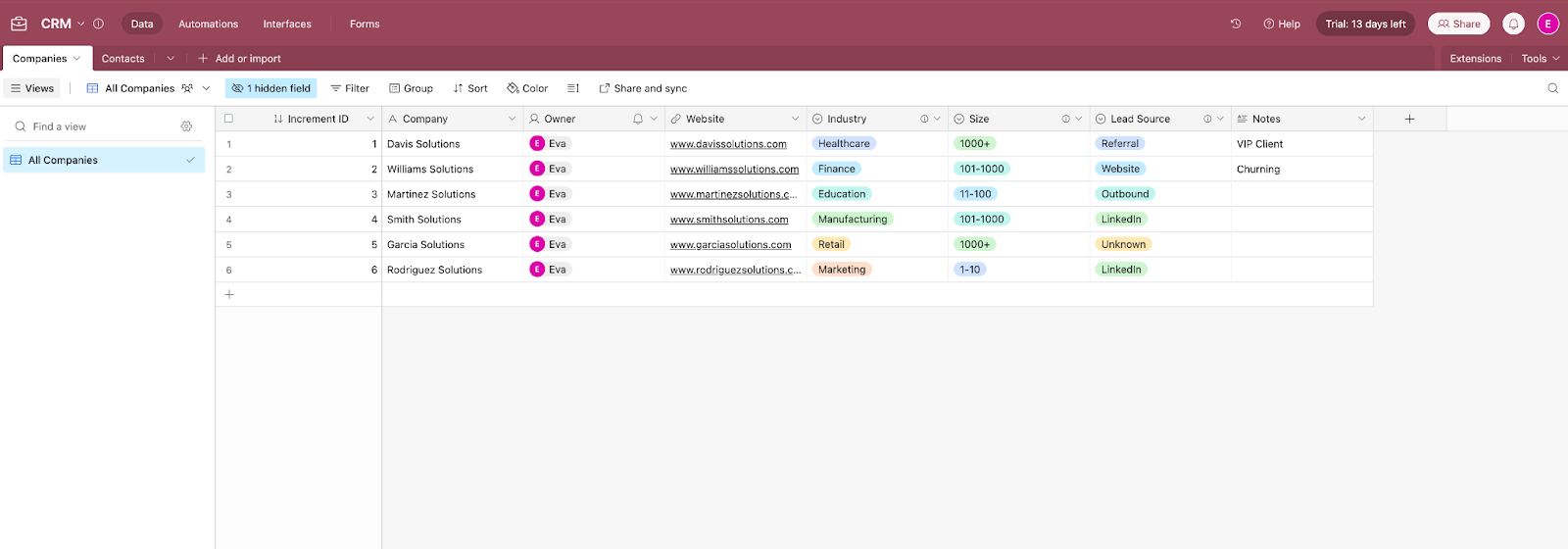
Task: Open the Sort toolbar option
Action: (469, 88)
